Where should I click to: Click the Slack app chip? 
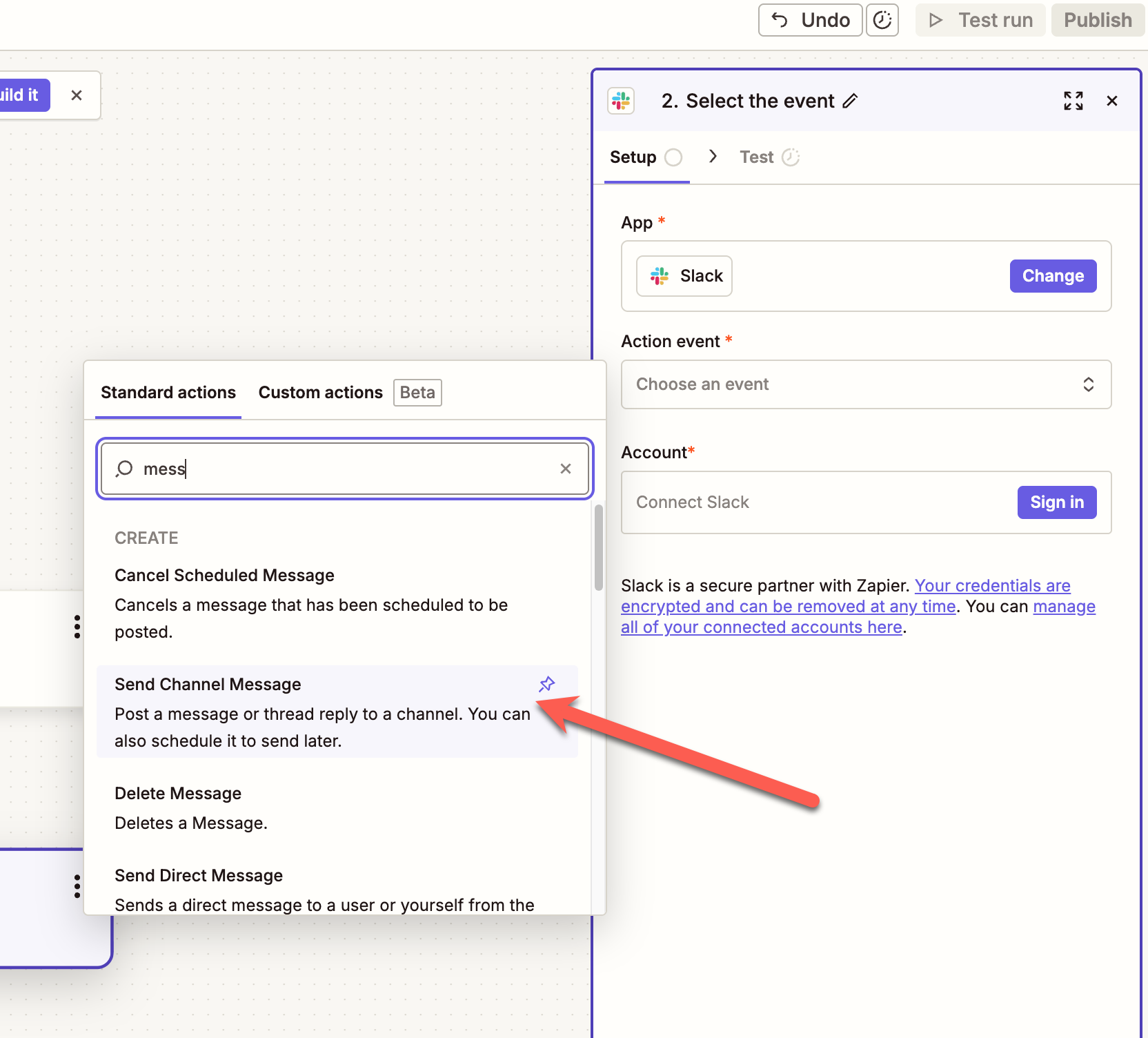pos(684,276)
